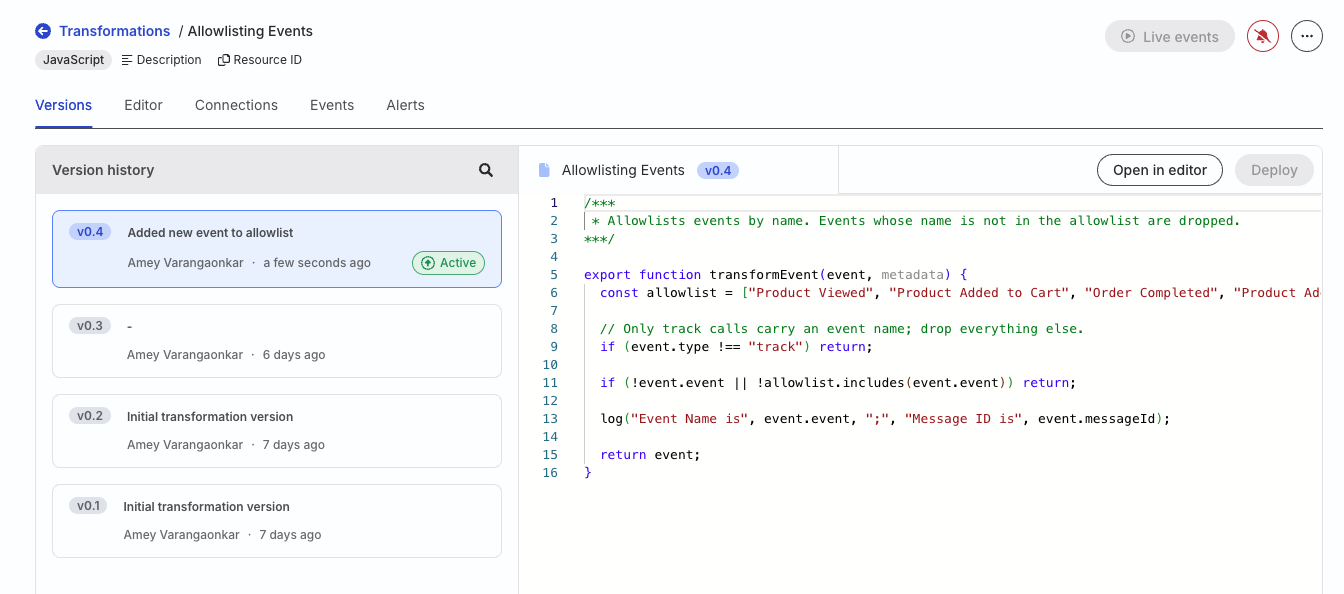
Task: Click the v0.1 version badge
Action: pyautogui.click(x=88, y=505)
